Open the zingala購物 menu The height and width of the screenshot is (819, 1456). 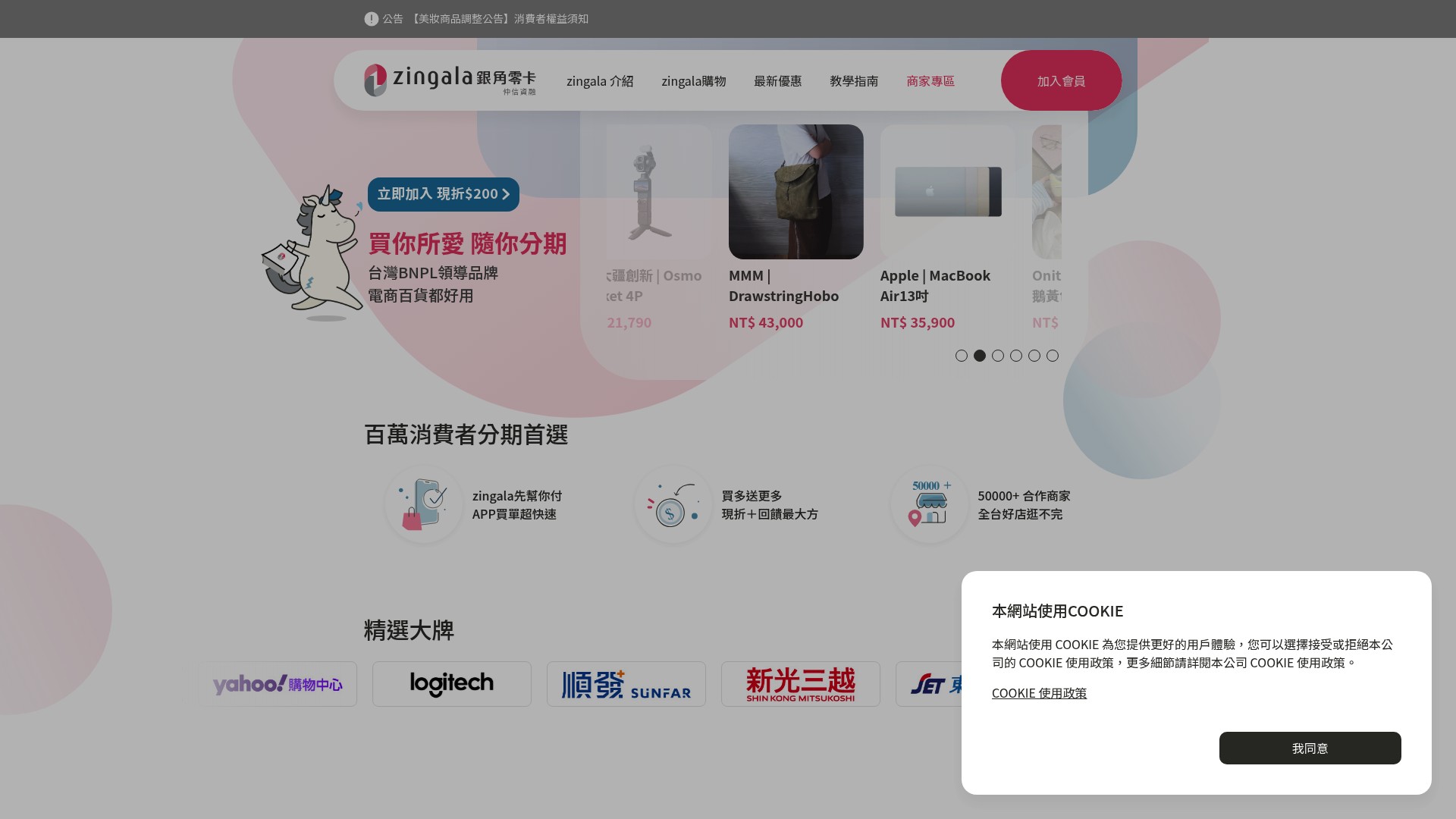point(694,81)
